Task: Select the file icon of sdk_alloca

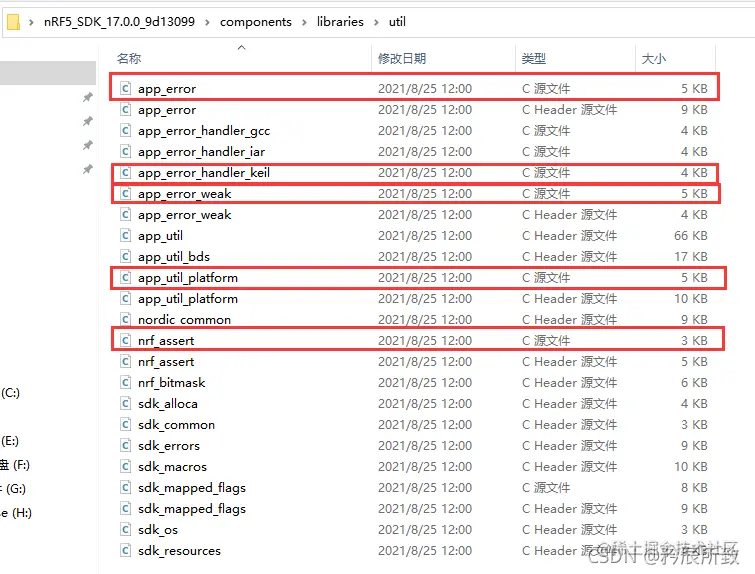Action: click(125, 404)
